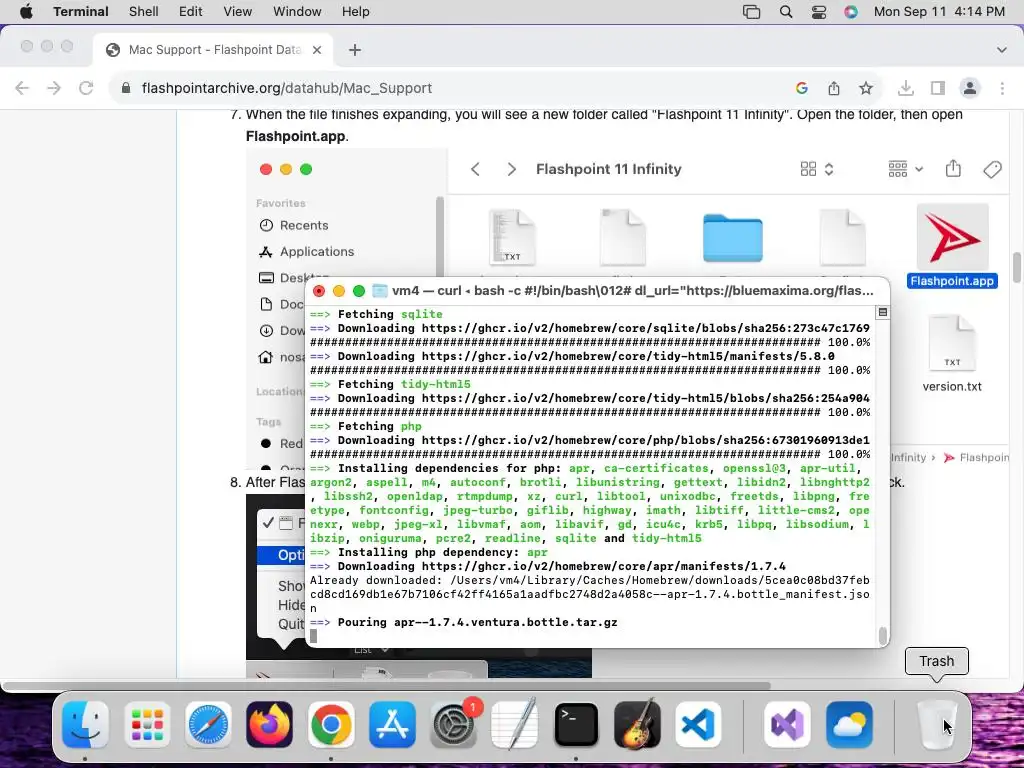Click version.txt file in page image
1024x768 pixels.
pyautogui.click(x=952, y=355)
